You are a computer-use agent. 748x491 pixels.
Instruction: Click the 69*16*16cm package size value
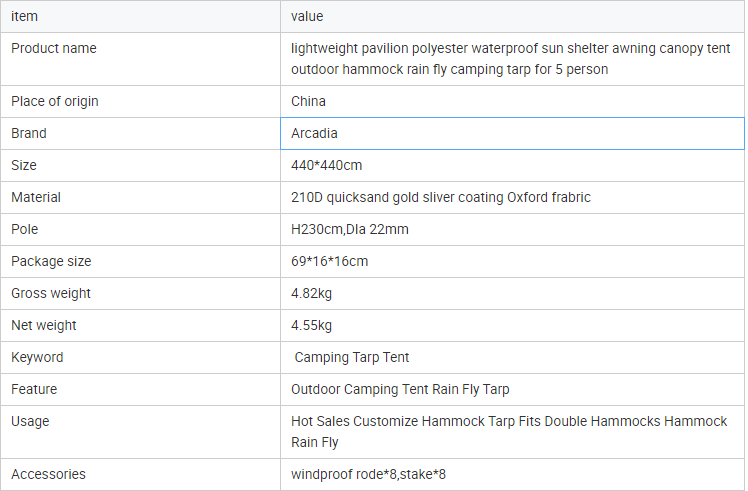(x=329, y=261)
